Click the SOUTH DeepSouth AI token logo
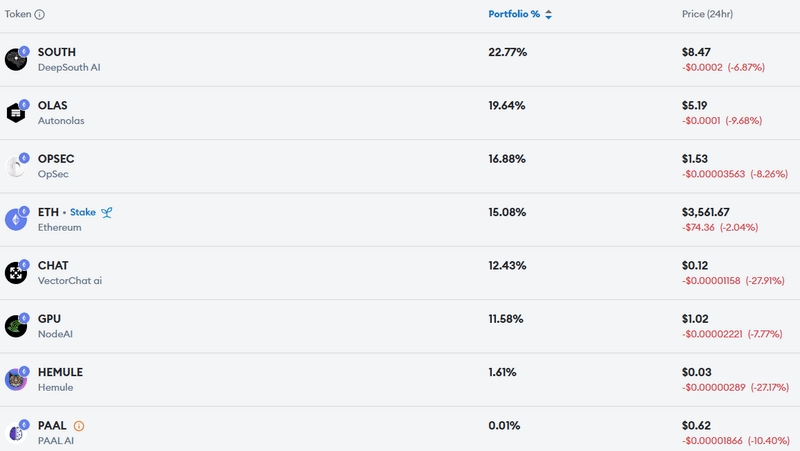The width and height of the screenshot is (800, 451). coord(16,60)
